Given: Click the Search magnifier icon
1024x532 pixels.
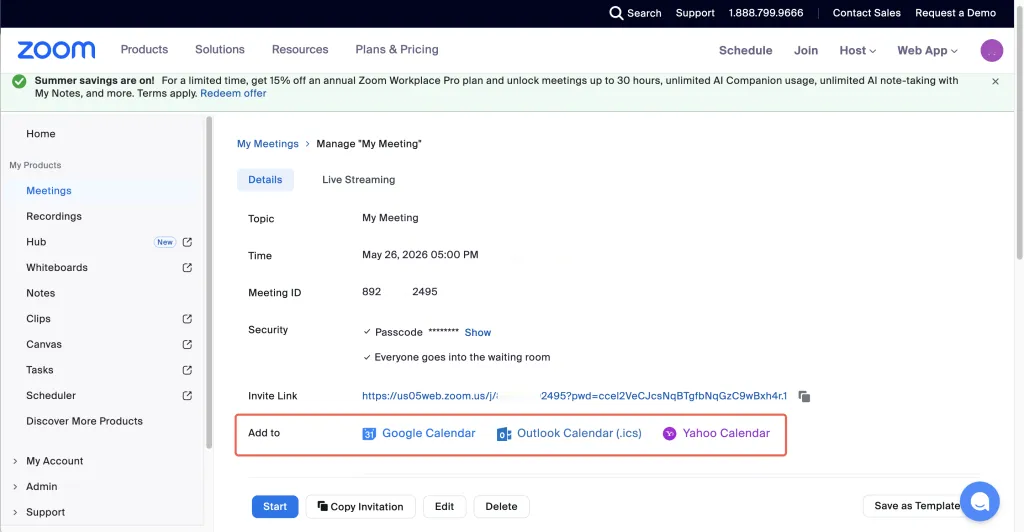Looking at the screenshot, I should (x=616, y=13).
